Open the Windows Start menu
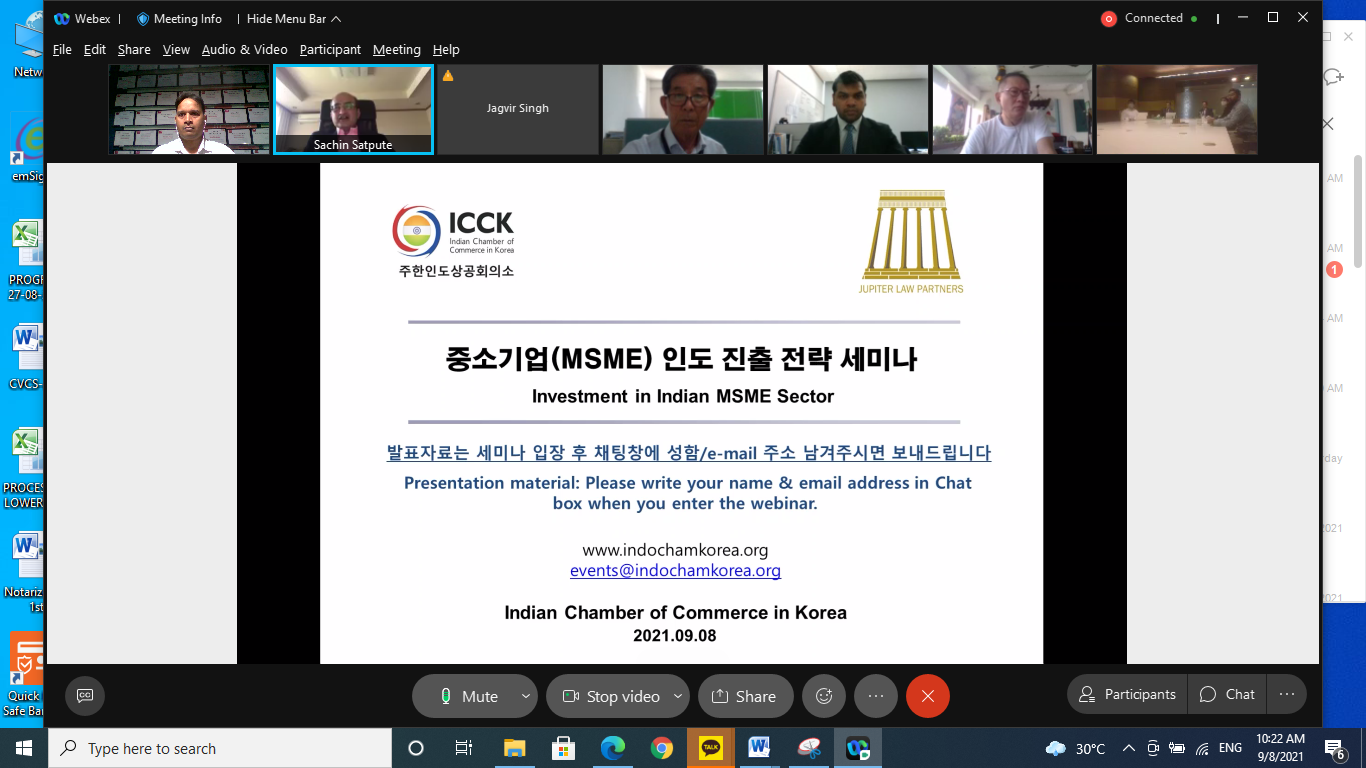 point(23,748)
